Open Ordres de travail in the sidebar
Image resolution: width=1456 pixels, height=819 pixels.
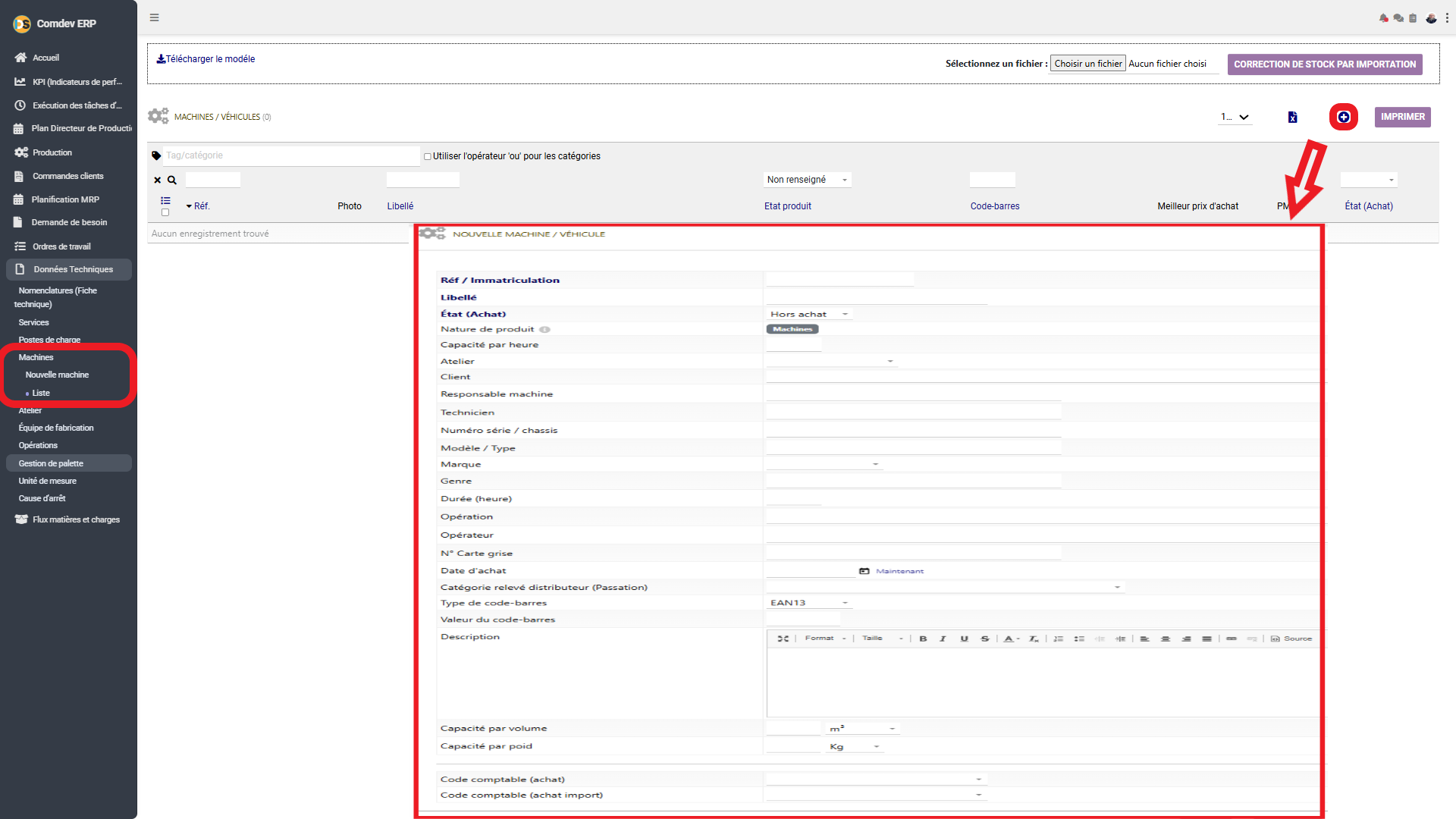pos(61,246)
